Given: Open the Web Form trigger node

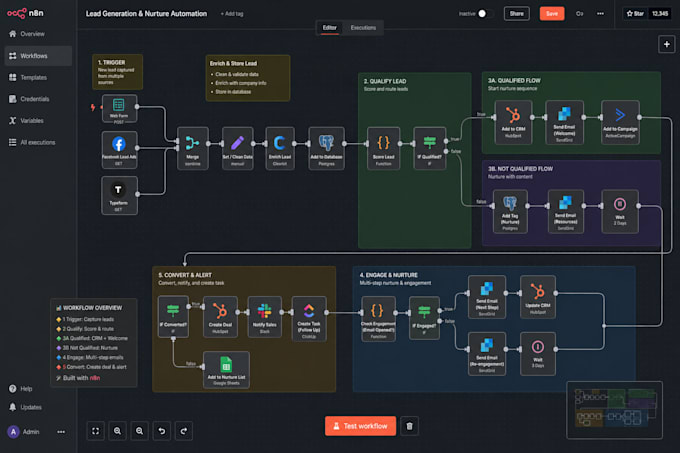Looking at the screenshot, I should [119, 108].
